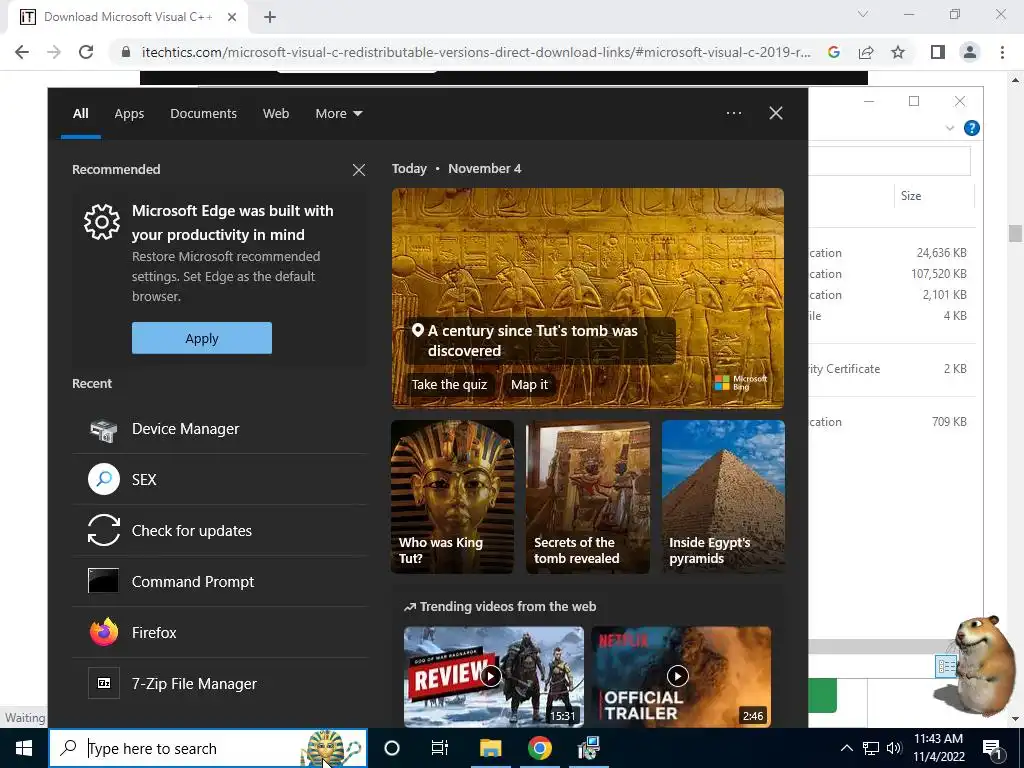Open the installer app on taskbar
This screenshot has height=768, width=1024.
pos(588,748)
